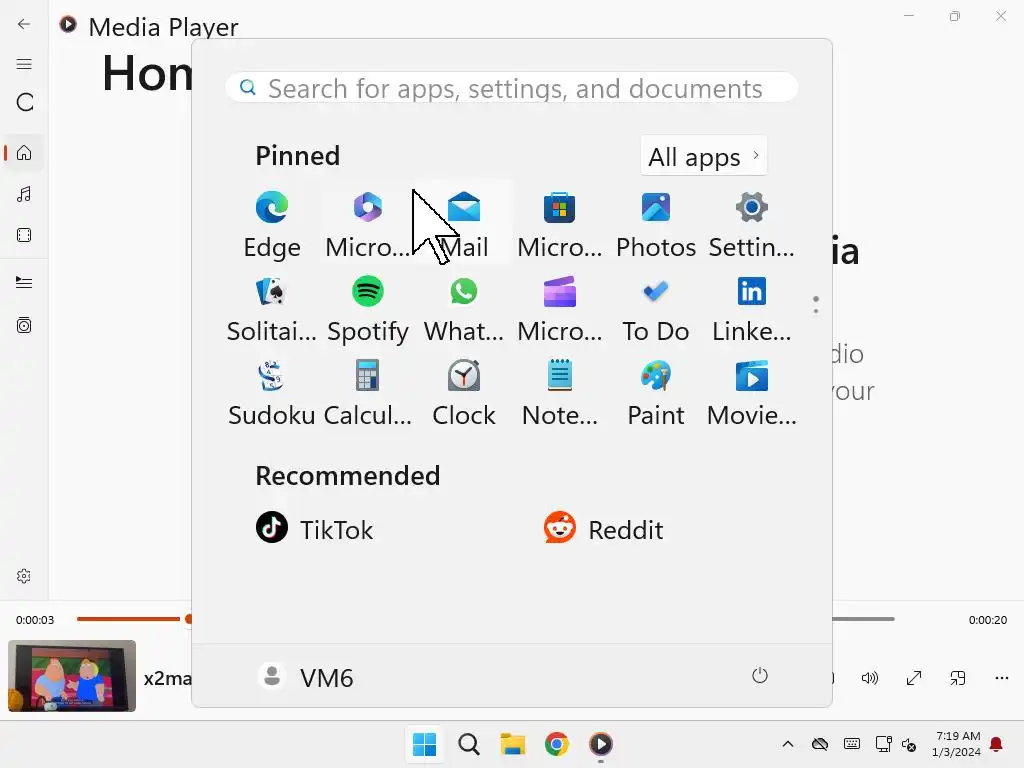Seek using the playback progress bar
The height and width of the screenshot is (768, 1024).
[x=485, y=618]
